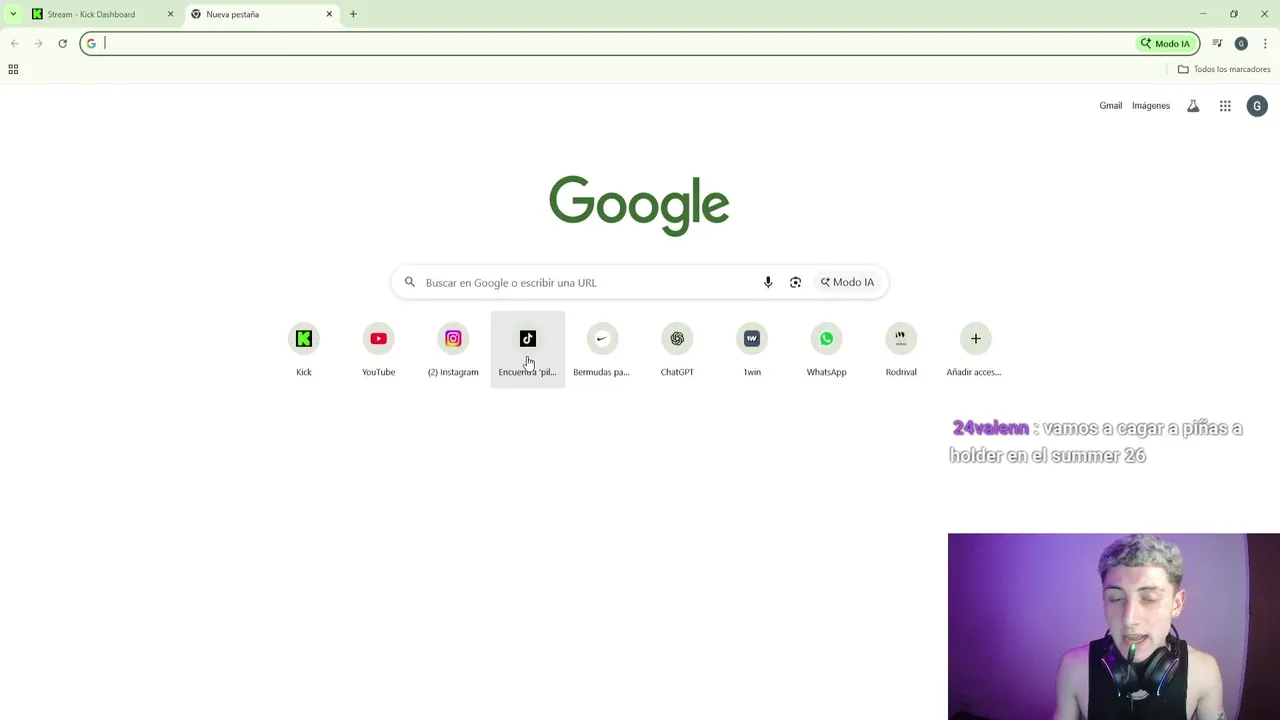Open the Imágenes link

pyautogui.click(x=1151, y=106)
